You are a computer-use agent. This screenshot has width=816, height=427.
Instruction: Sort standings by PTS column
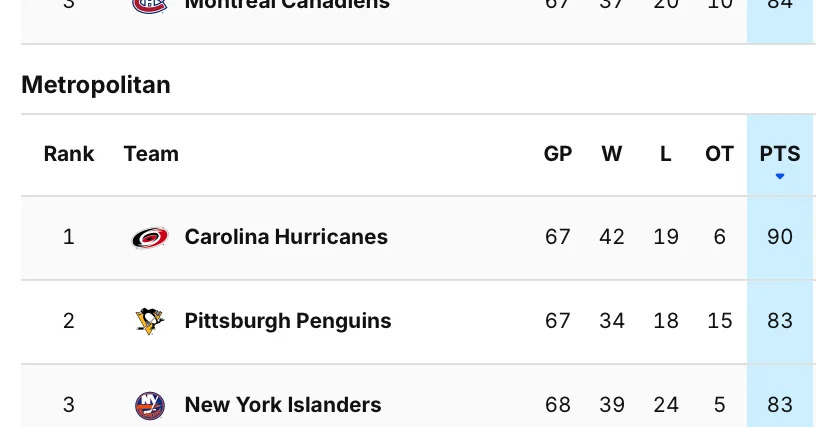[780, 154]
